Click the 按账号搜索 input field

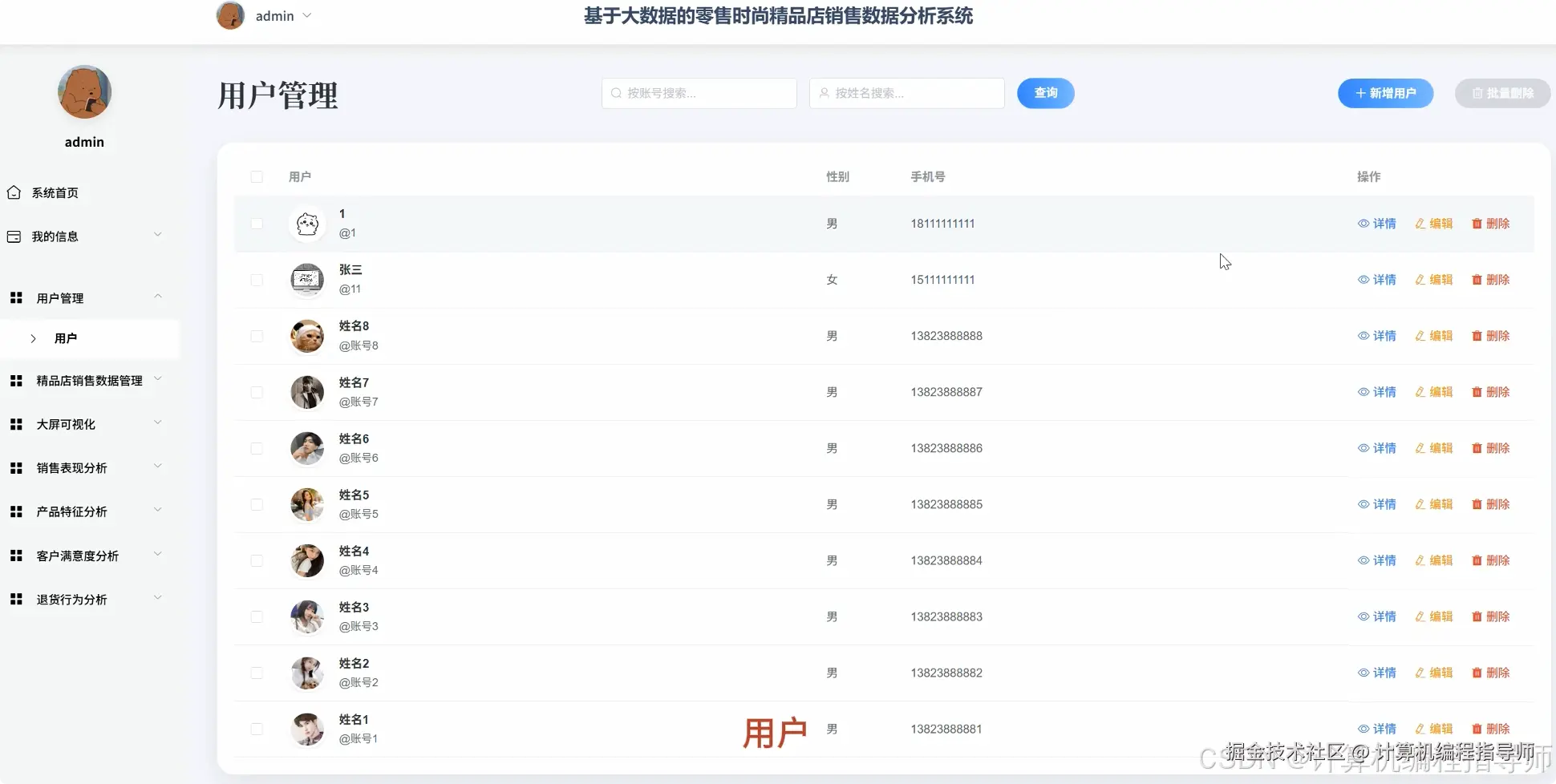coord(698,93)
